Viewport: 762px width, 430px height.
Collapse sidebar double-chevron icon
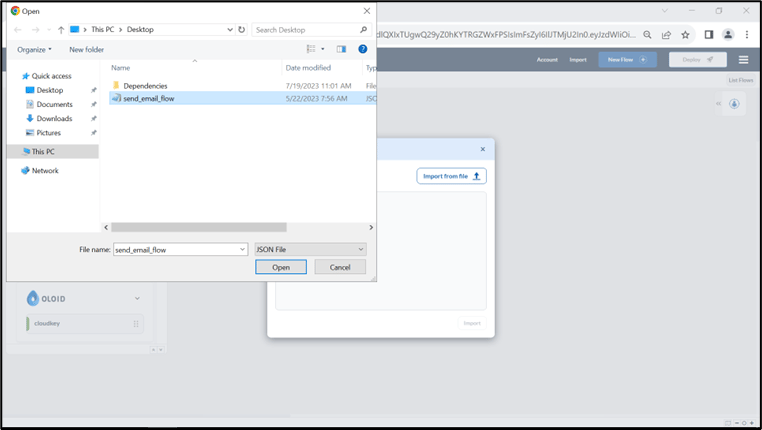[718, 103]
